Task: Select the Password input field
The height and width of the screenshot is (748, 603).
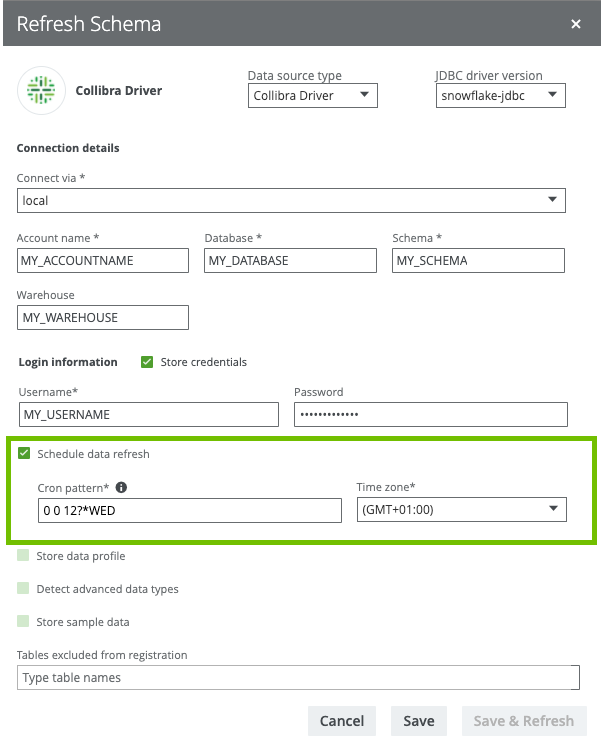Action: [x=430, y=414]
